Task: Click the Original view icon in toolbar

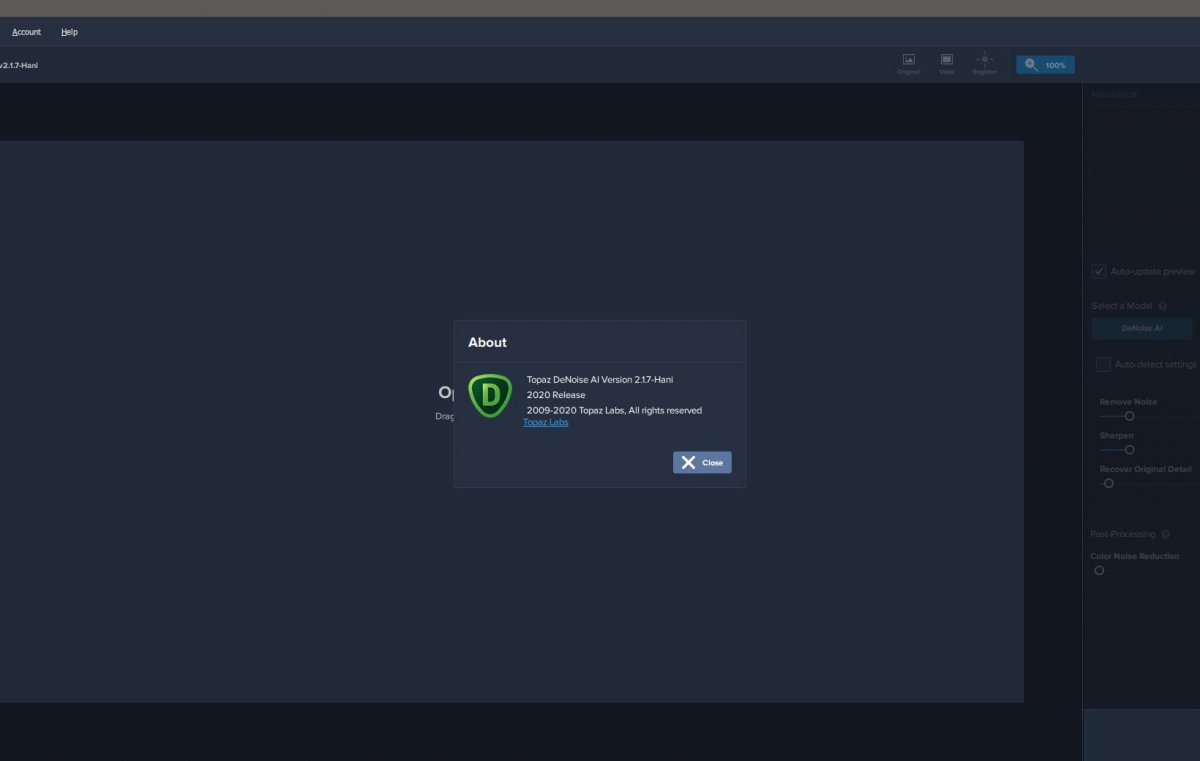Action: (x=908, y=64)
